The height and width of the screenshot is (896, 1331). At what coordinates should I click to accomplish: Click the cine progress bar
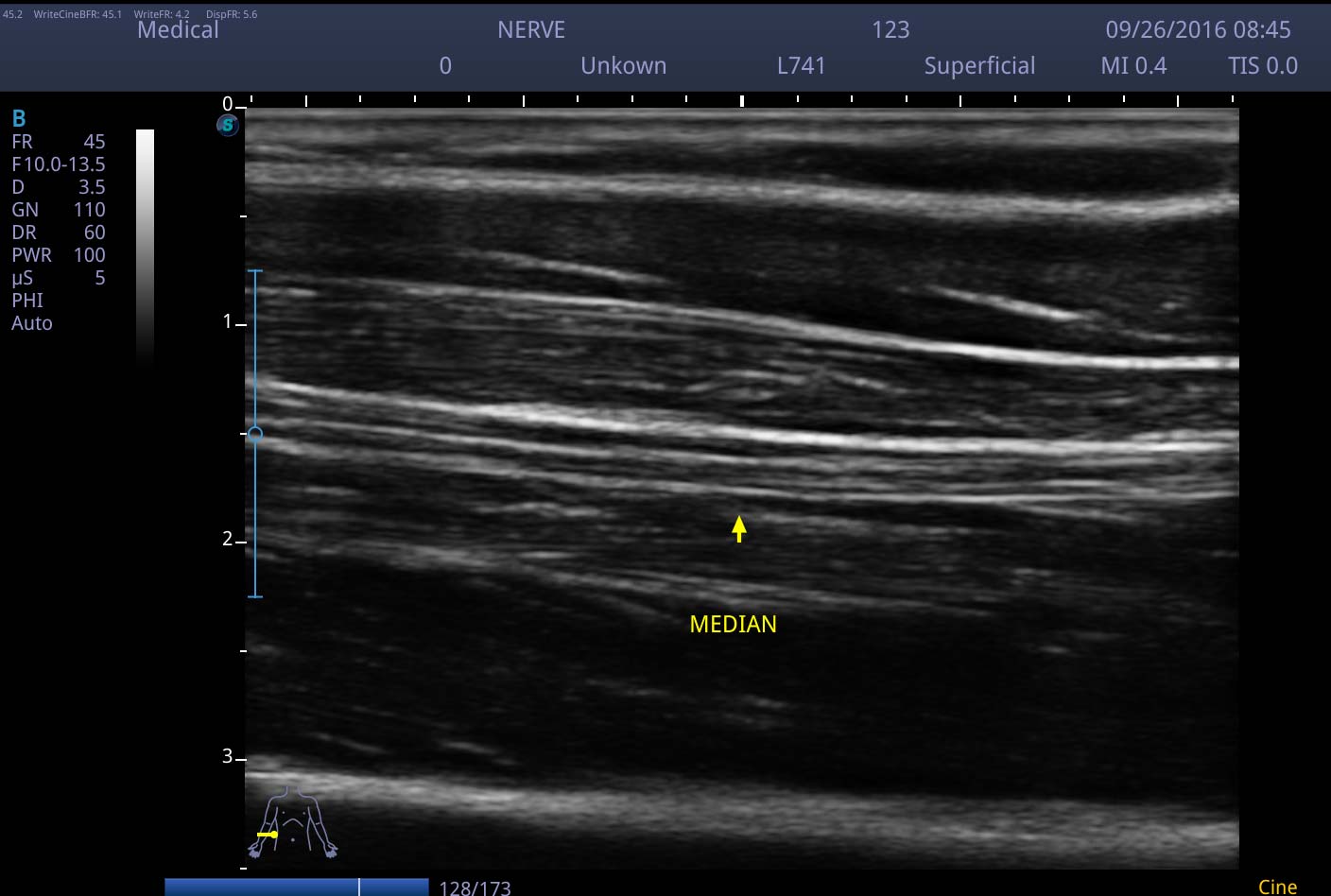(x=297, y=887)
